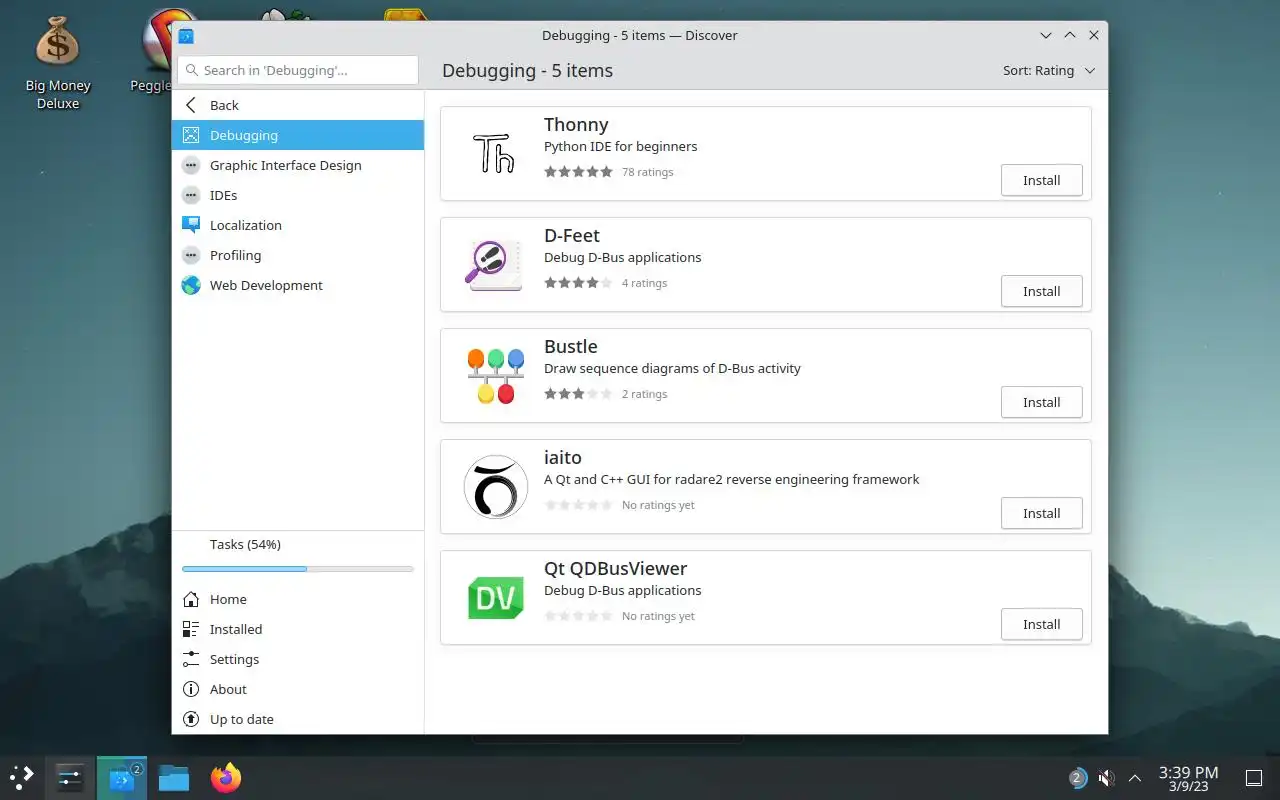Click the Graphic Interface Design category icon
Viewport: 1280px width, 800px height.
[191, 165]
